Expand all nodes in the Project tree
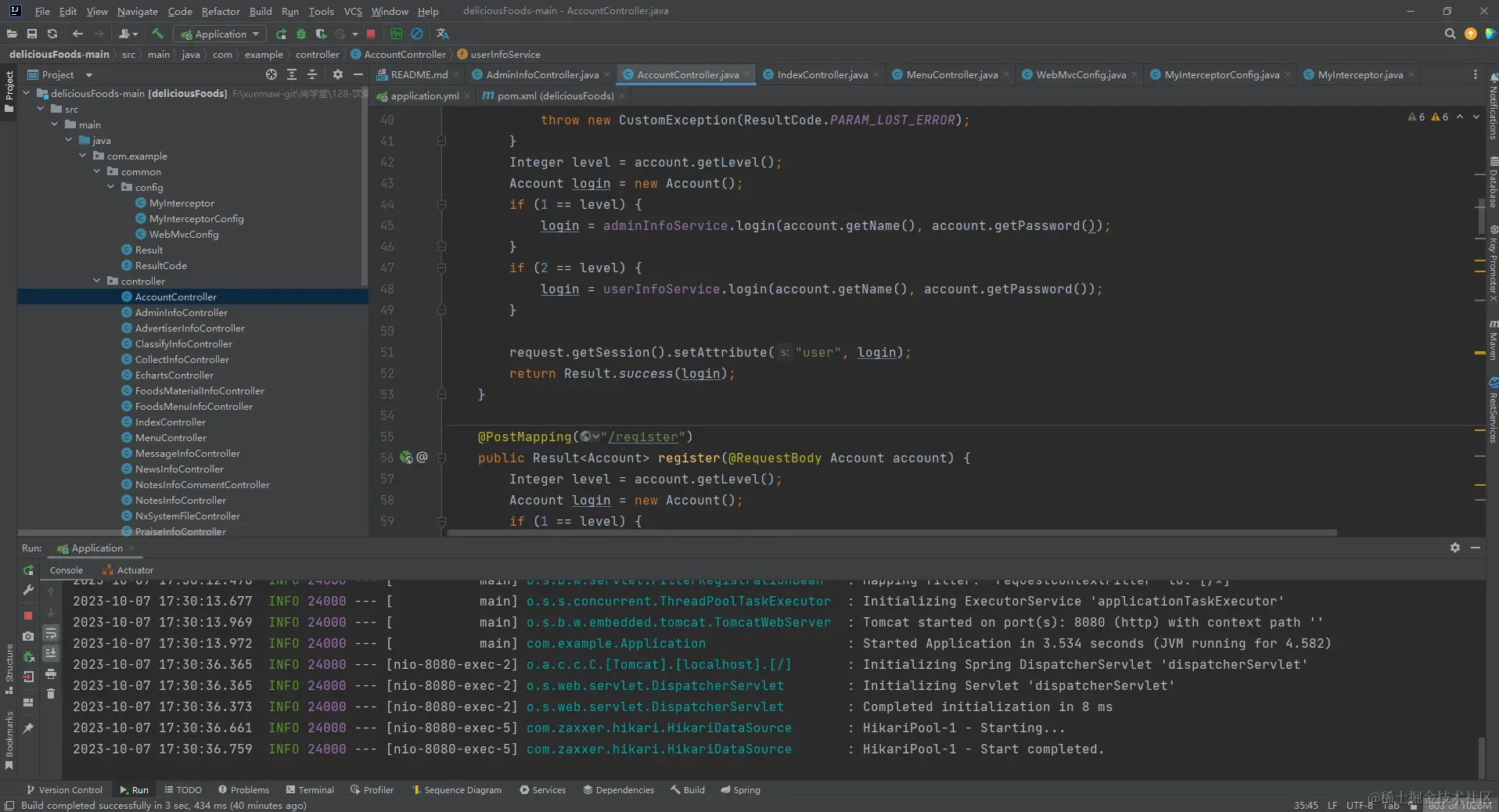This screenshot has height=812, width=1499. click(292, 74)
